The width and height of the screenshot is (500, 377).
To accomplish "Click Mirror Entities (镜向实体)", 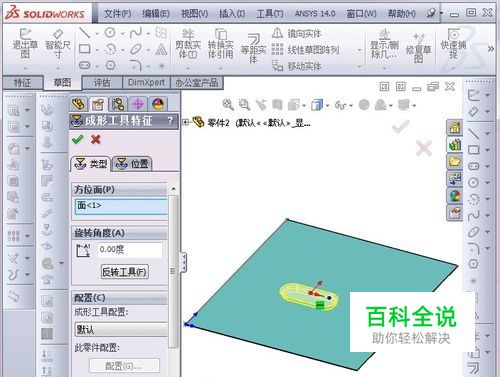I will pos(296,33).
